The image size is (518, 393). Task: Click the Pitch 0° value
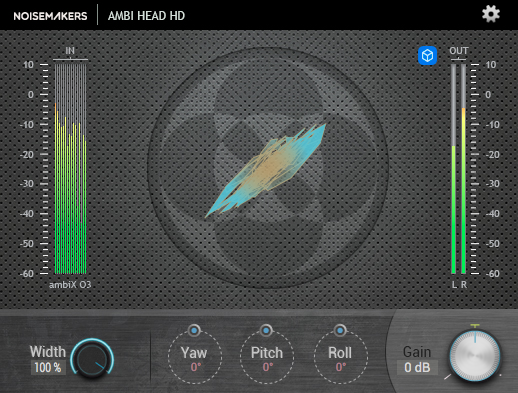tap(268, 367)
